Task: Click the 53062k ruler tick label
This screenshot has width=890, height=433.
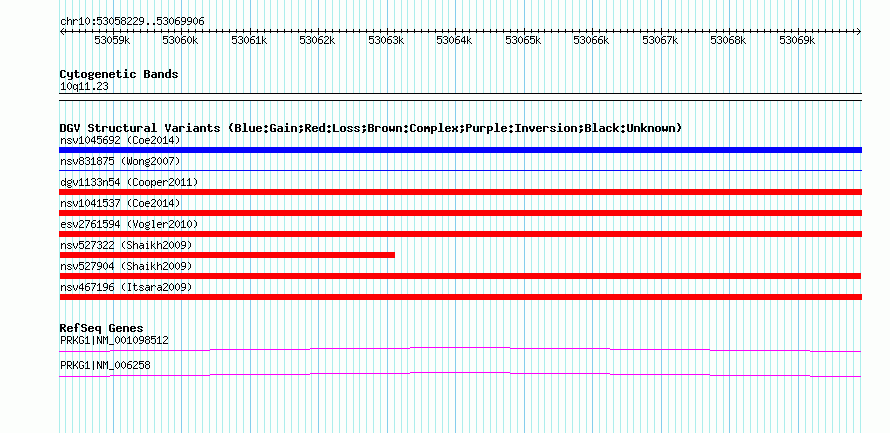Action: (x=318, y=40)
